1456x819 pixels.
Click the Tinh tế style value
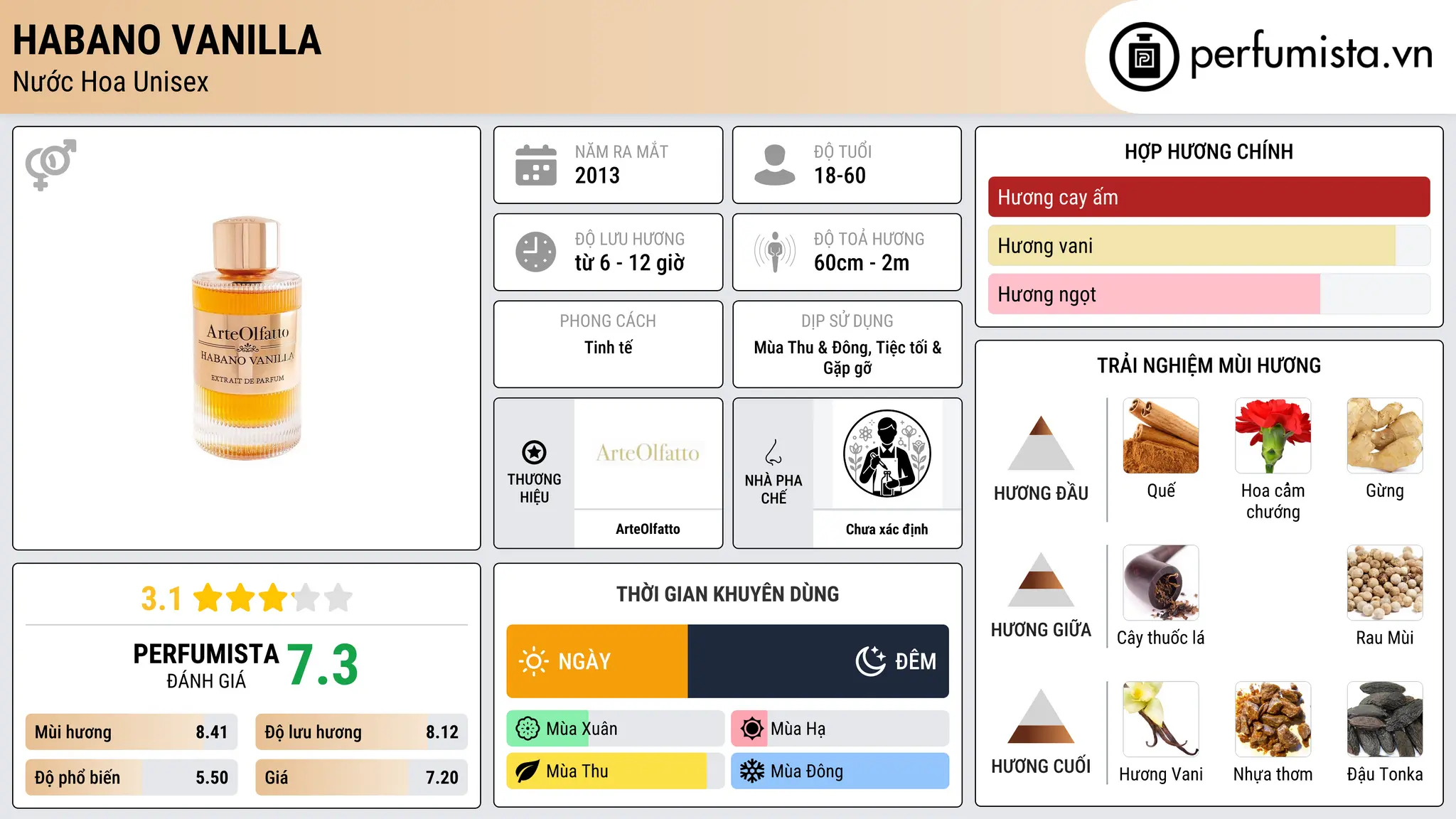608,348
